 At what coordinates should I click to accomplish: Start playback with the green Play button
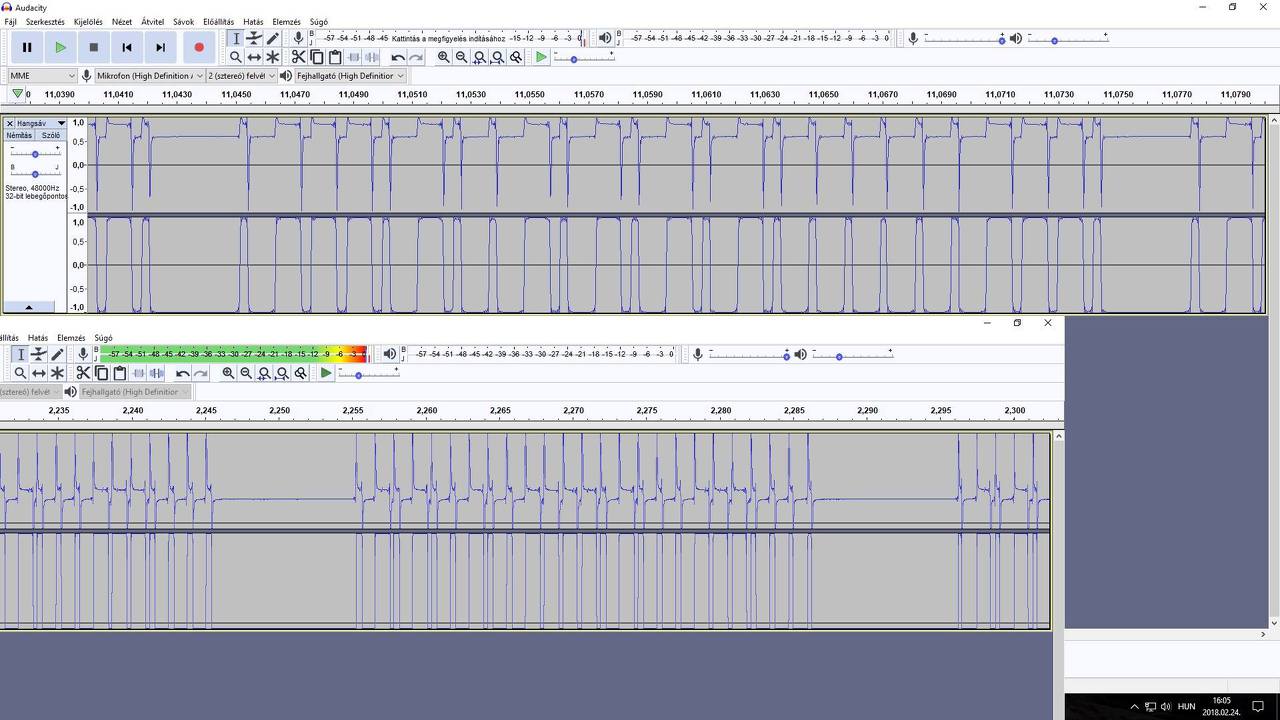click(60, 47)
